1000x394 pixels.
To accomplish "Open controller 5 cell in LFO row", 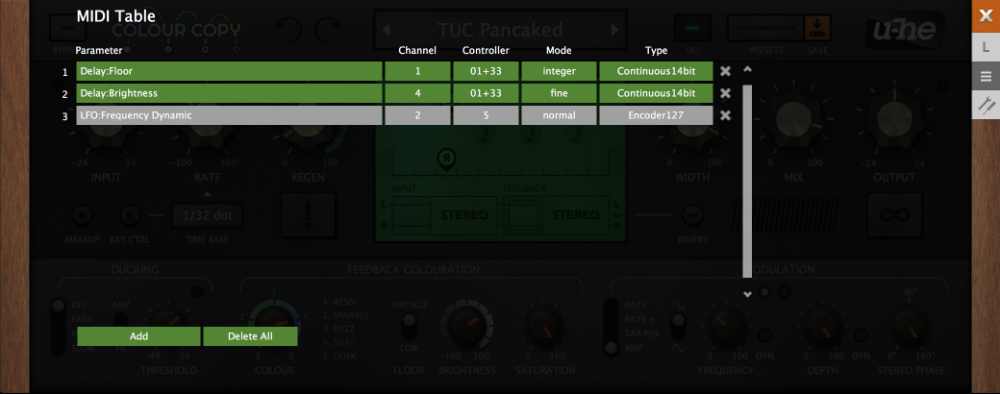I will coord(486,115).
